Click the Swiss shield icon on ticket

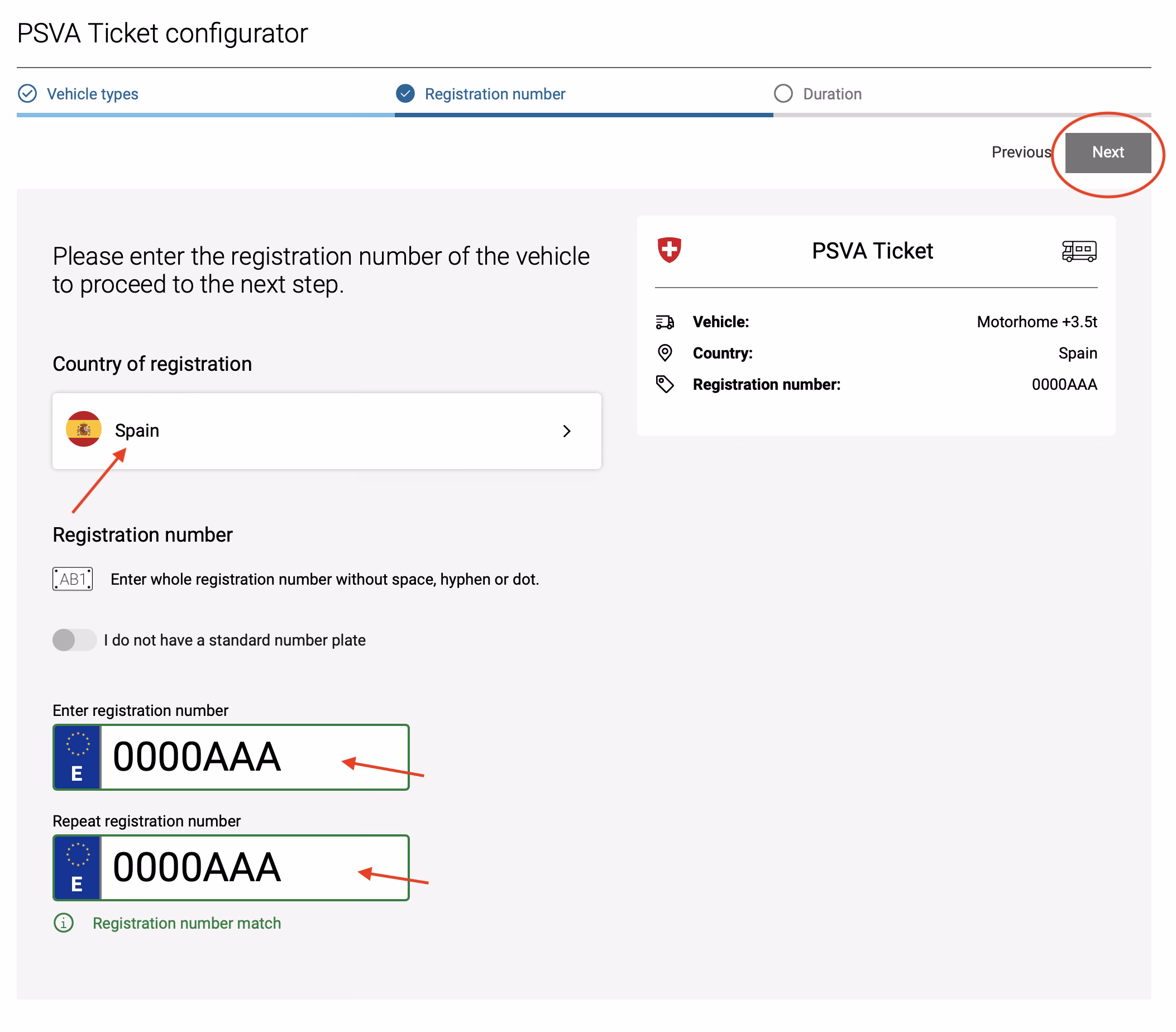tap(669, 250)
